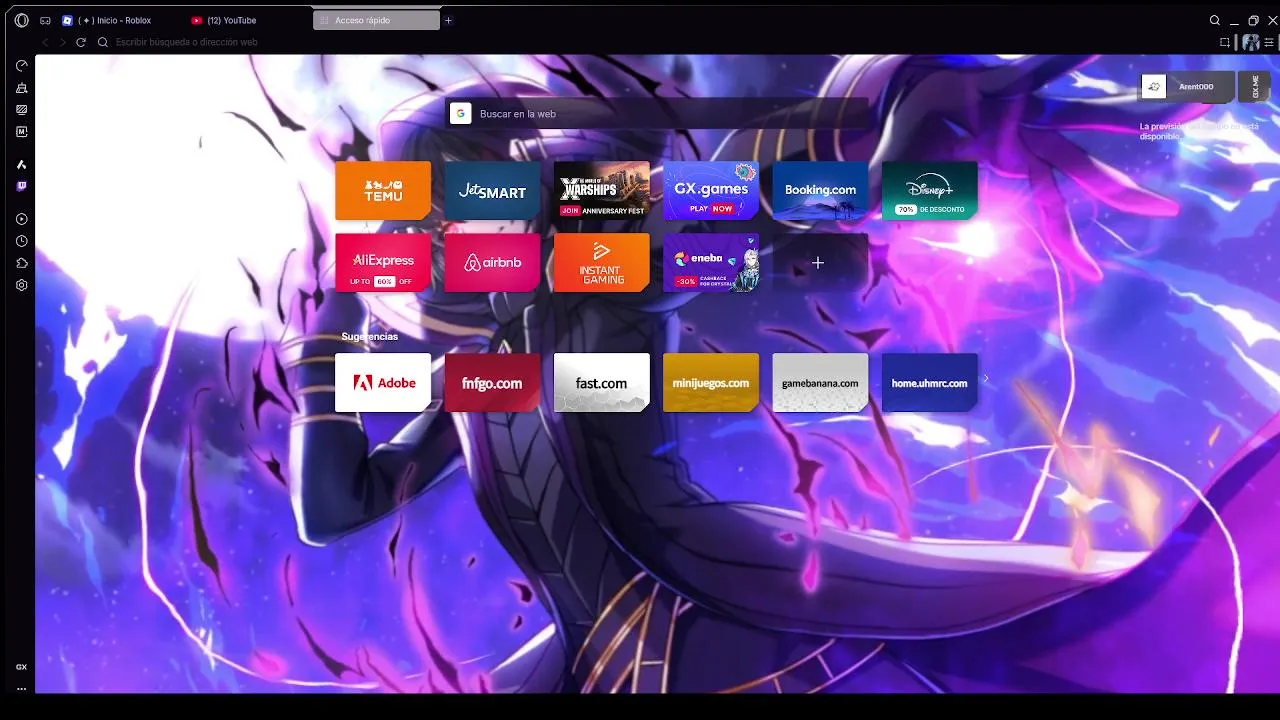
Task: Open the Temu speed dial tile
Action: coord(383,190)
